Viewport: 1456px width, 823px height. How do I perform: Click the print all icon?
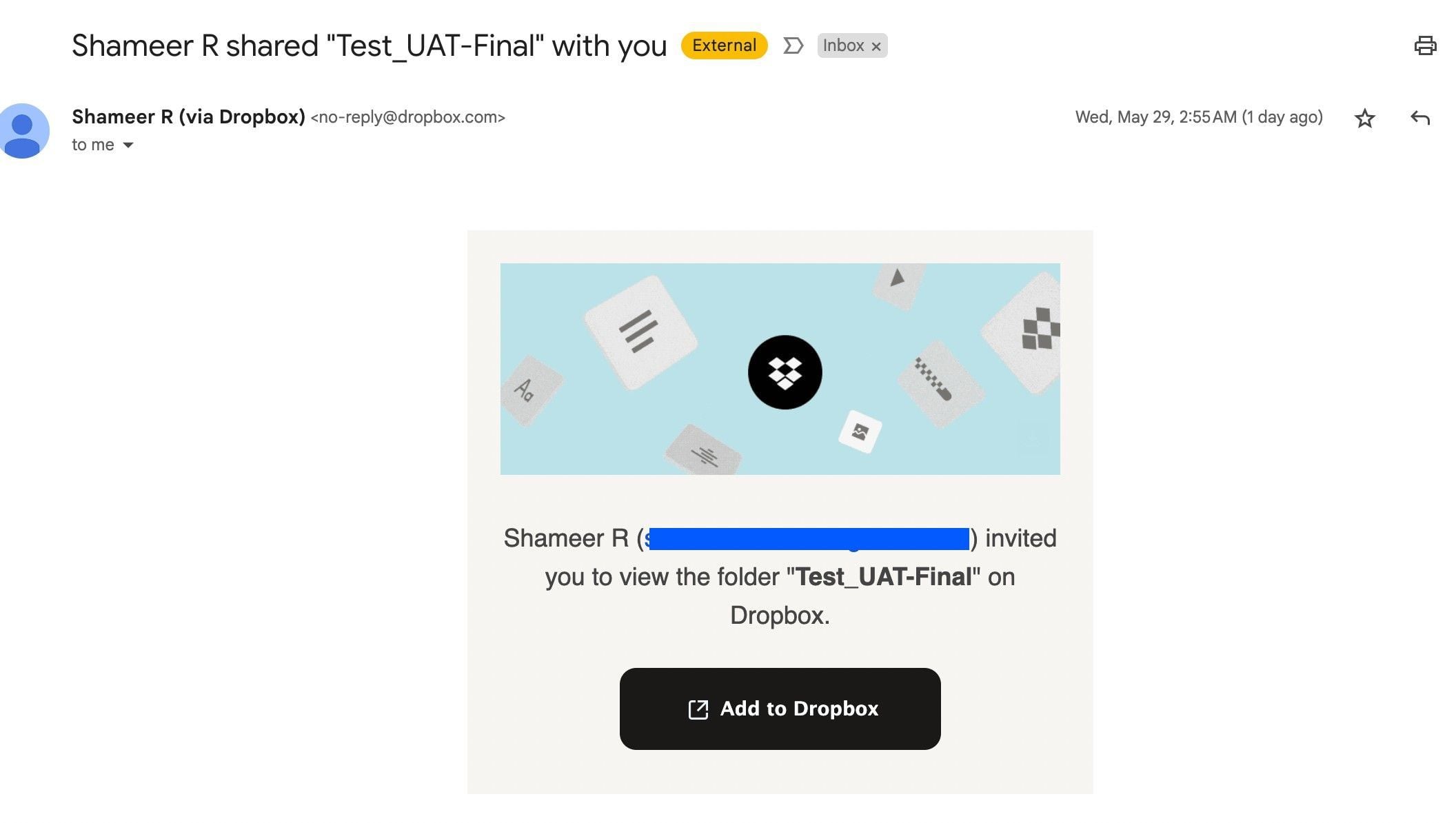click(x=1425, y=45)
